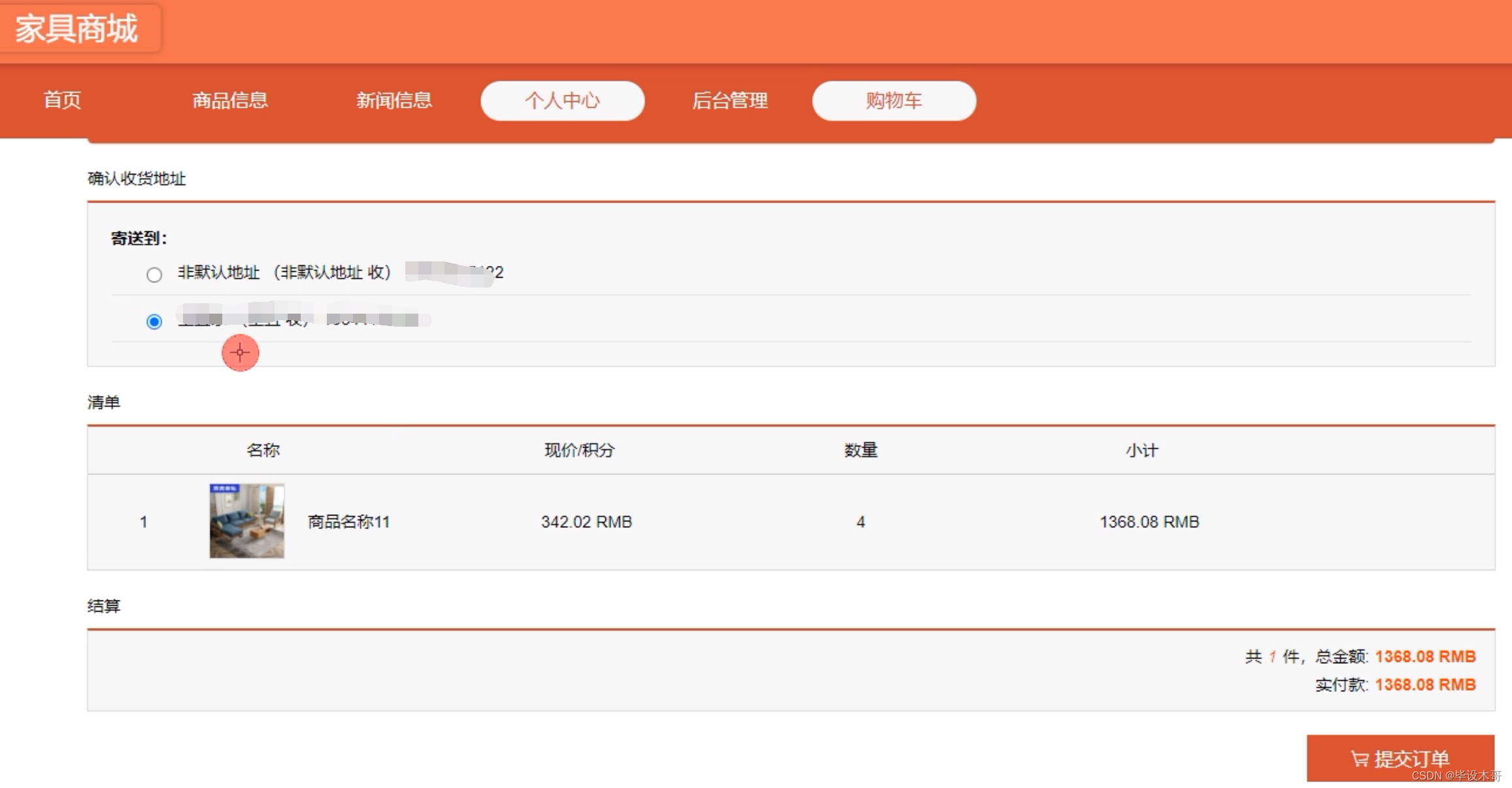Click the 家具商城 site logo
This screenshot has height=788, width=1512.
pos(77,29)
